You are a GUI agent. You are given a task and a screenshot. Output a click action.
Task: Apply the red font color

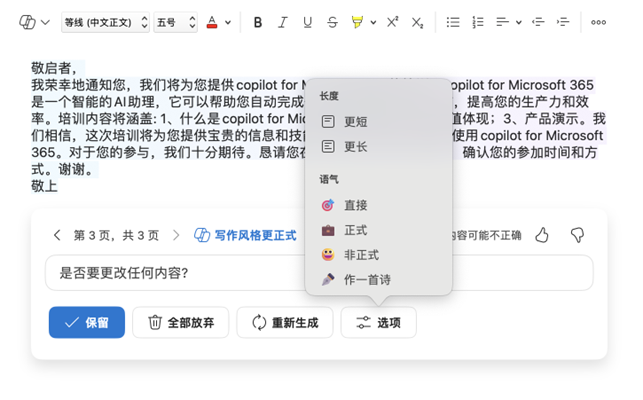(212, 22)
